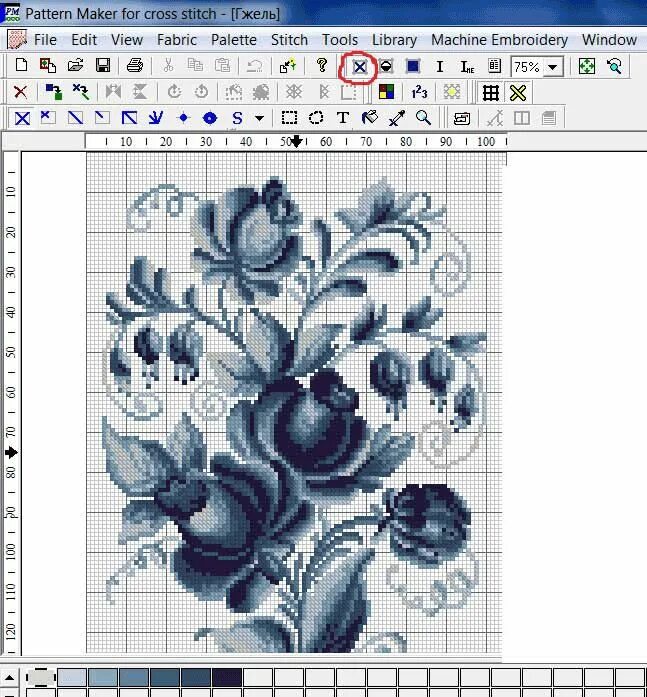647x697 pixels.
Task: Click the red X delete icon
Action: 20,92
